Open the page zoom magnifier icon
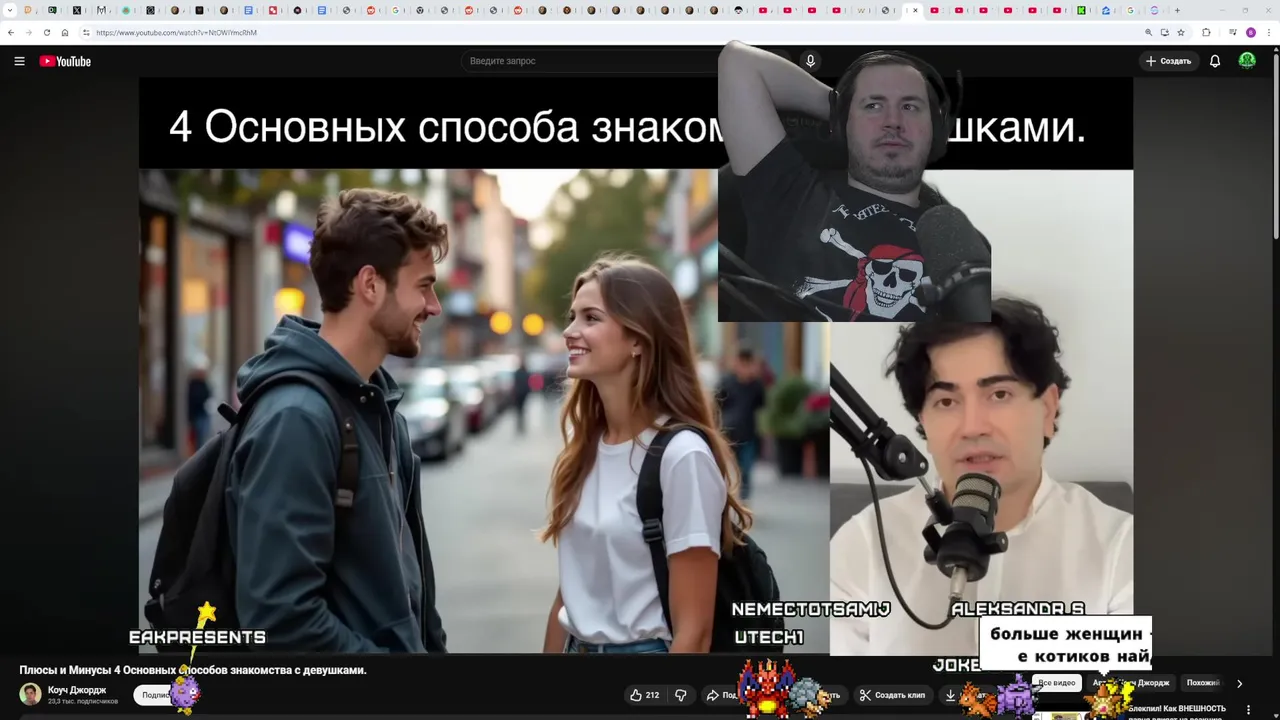Screen dimensions: 1280x720 tap(1149, 32)
